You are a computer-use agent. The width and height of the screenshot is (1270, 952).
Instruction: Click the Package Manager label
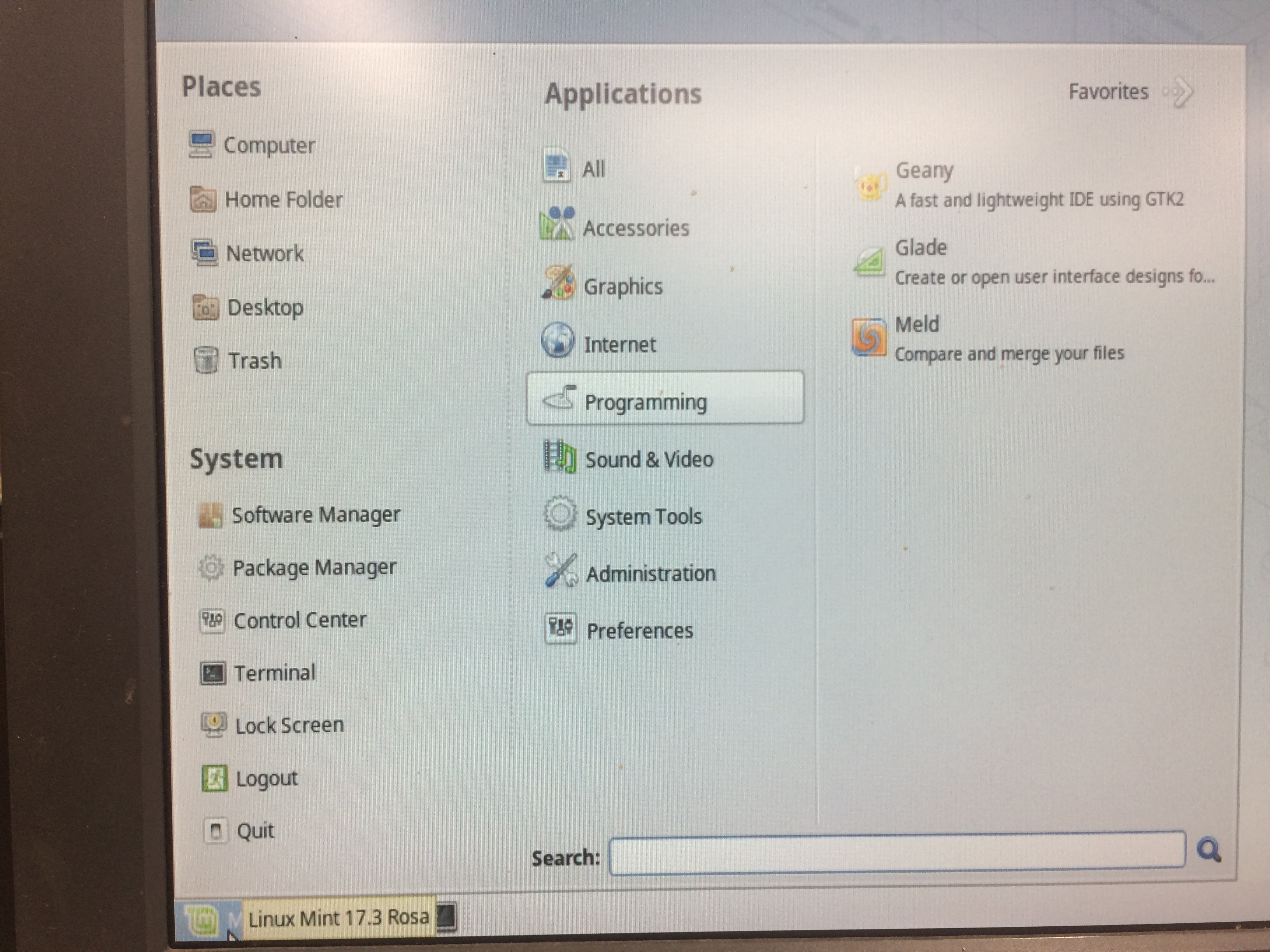[314, 567]
